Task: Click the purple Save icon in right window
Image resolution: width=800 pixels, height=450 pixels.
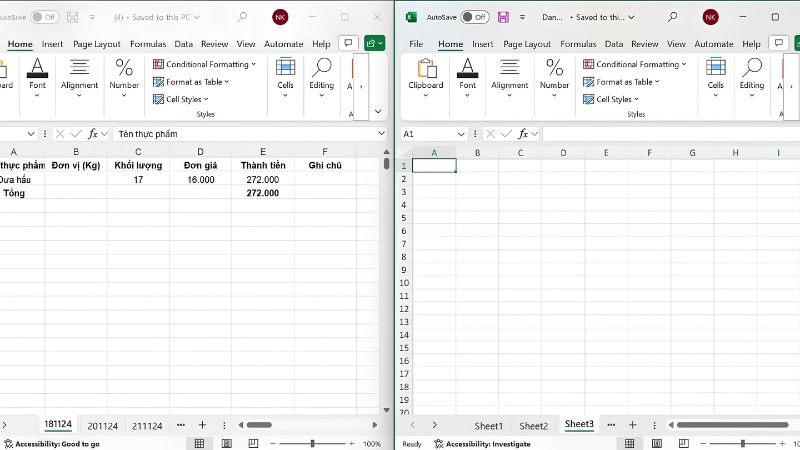Action: [x=503, y=17]
